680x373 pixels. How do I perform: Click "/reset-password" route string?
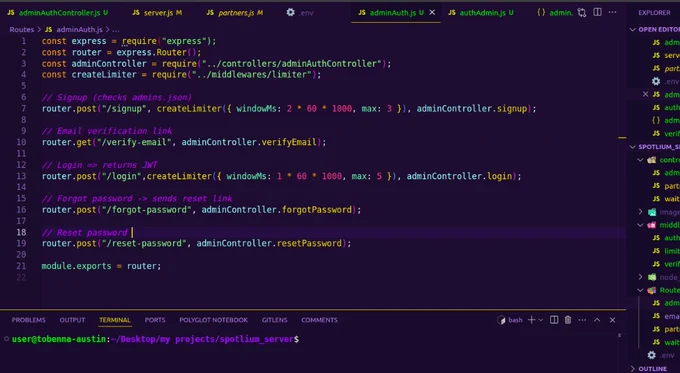pos(145,243)
